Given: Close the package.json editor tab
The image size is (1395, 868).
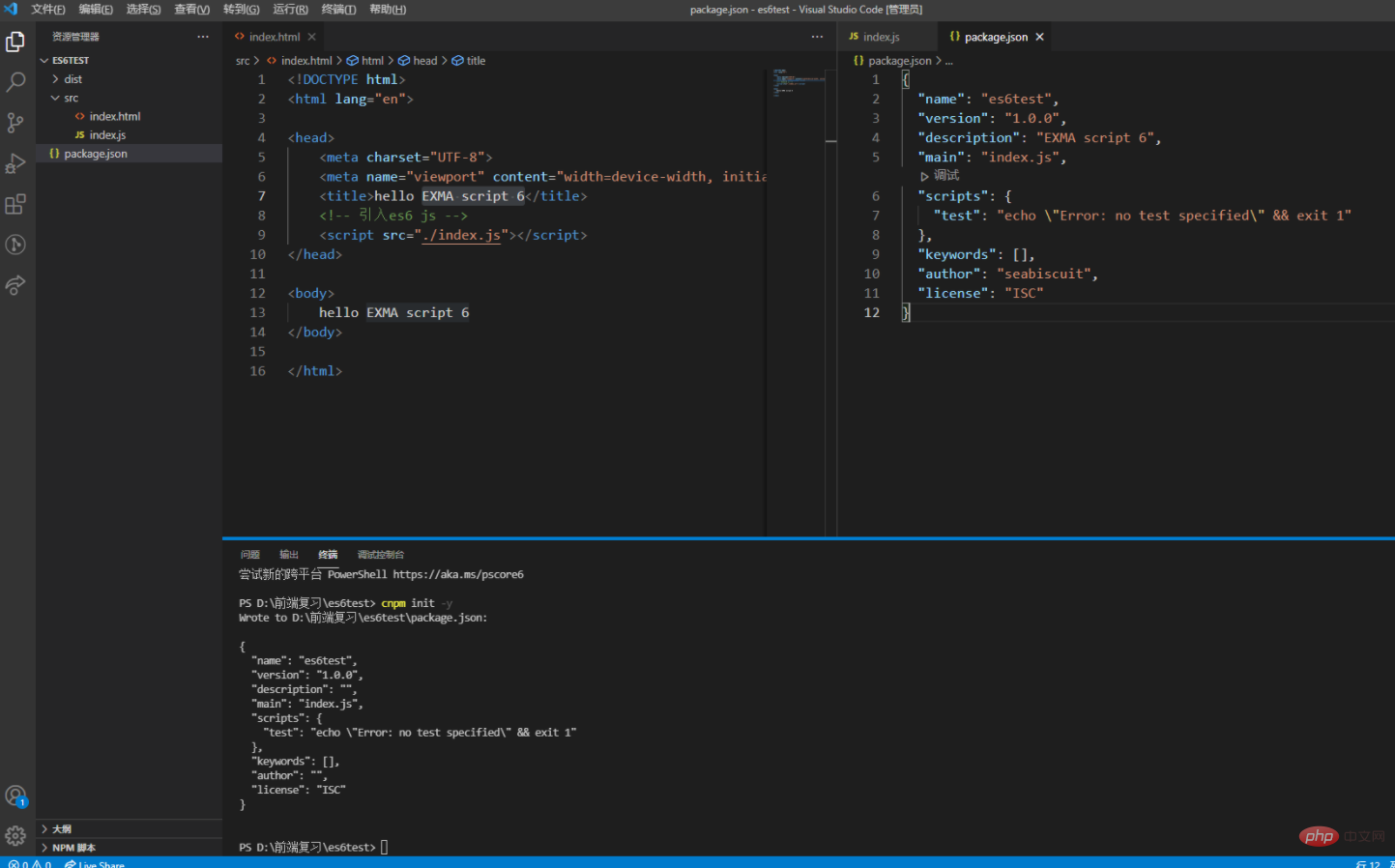Looking at the screenshot, I should 1040,37.
